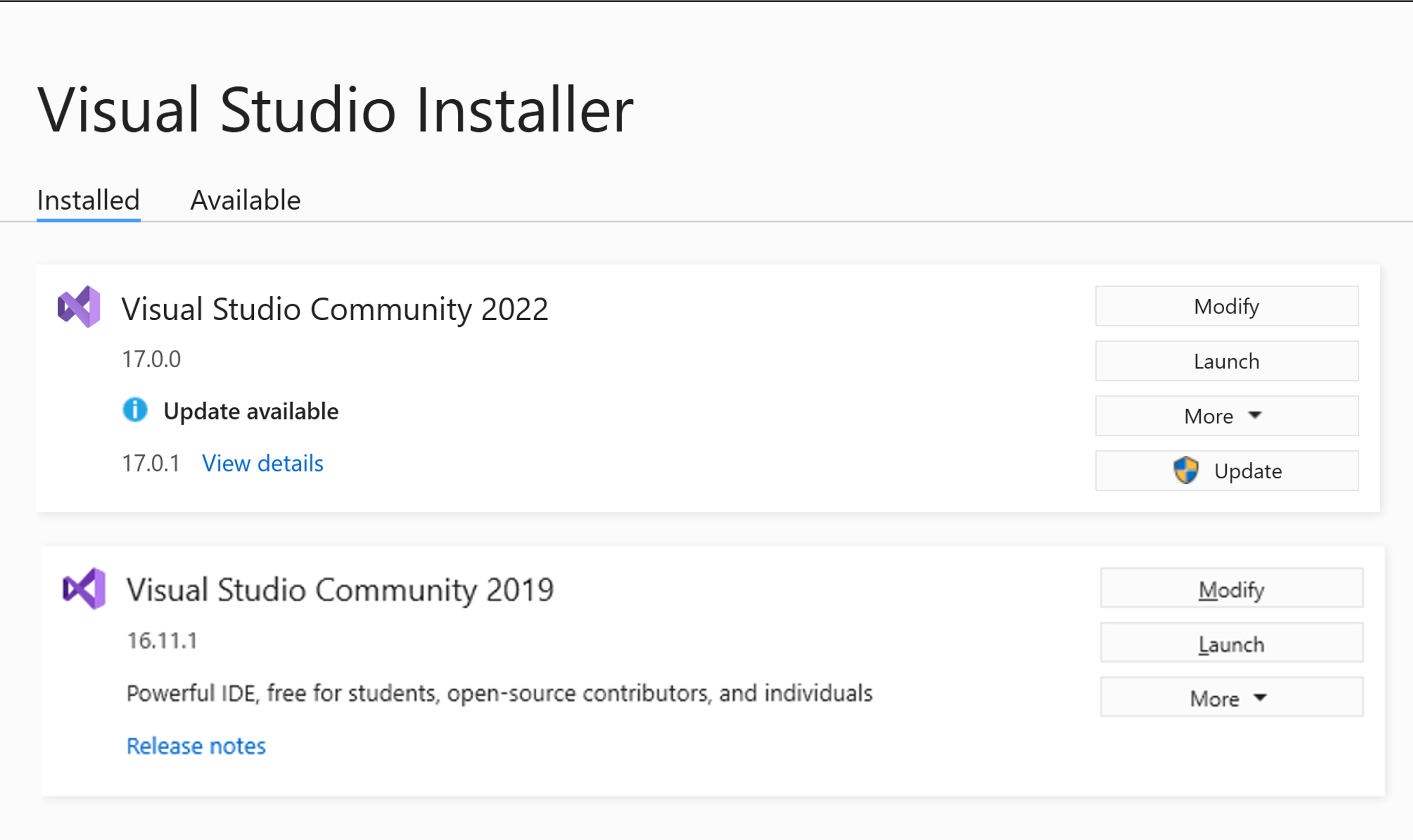Click View details for version 17.0.1
Screen dimensions: 1413x840
[x=262, y=463]
